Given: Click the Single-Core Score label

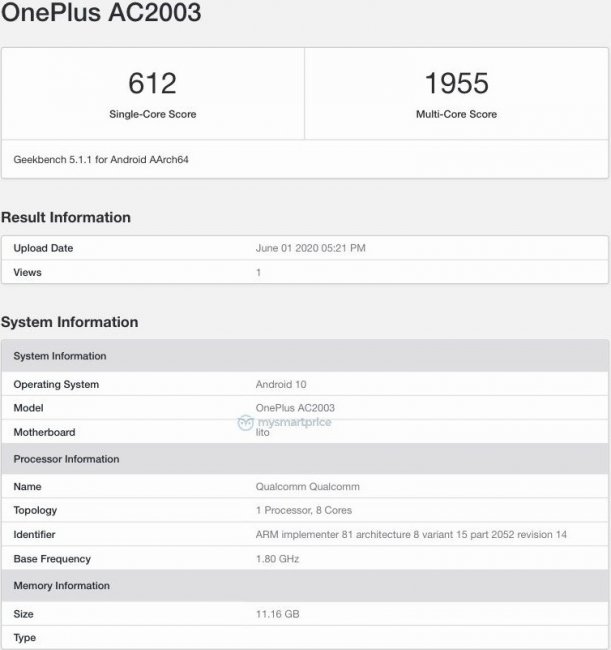Looking at the screenshot, I should [152, 114].
